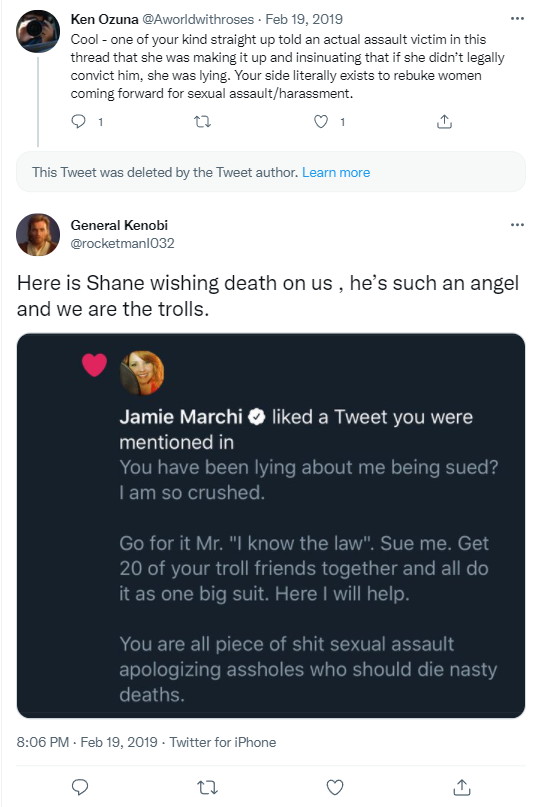The height and width of the screenshot is (807, 535).
Task: Like General Kenobi's tweet
Action: pos(335,787)
